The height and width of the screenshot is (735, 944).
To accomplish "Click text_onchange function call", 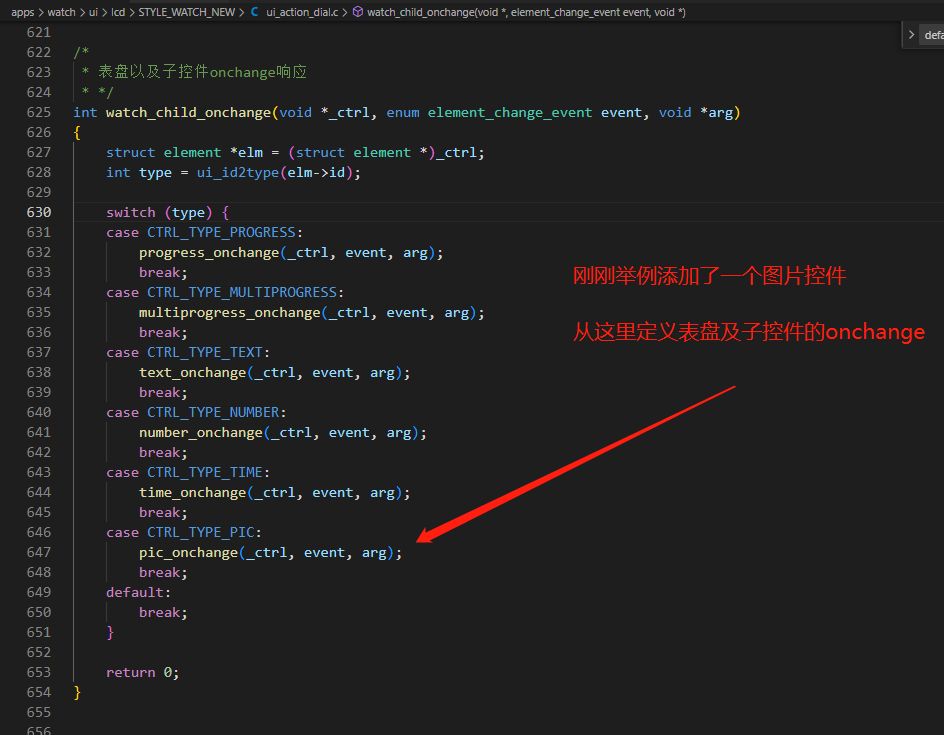I will (193, 373).
